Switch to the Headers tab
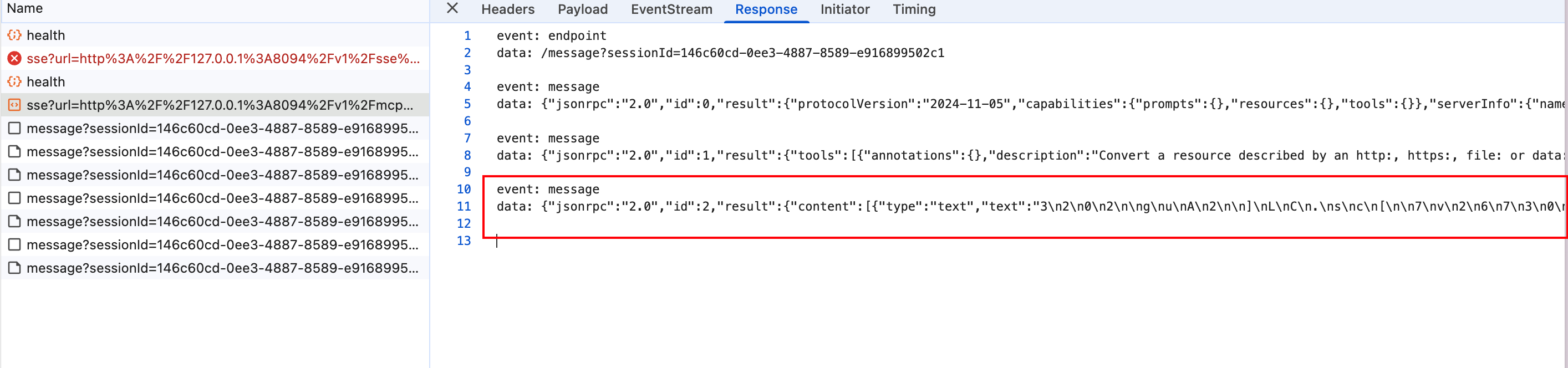 pyautogui.click(x=508, y=10)
